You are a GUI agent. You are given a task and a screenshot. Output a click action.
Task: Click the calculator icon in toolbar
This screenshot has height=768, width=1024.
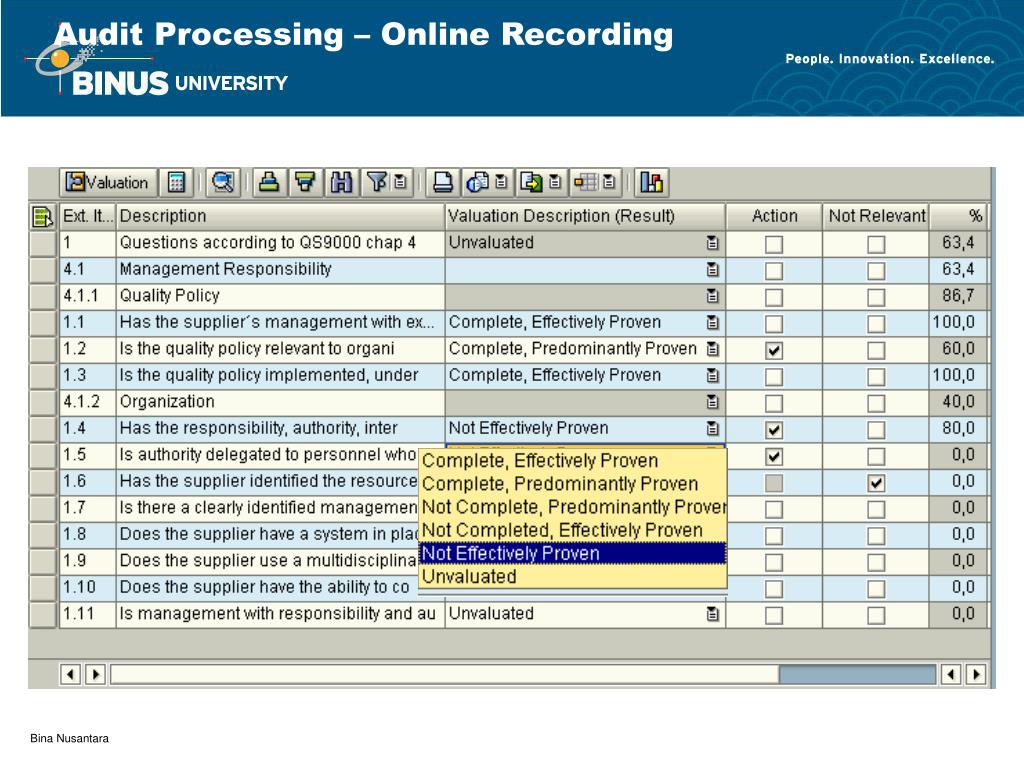[176, 182]
